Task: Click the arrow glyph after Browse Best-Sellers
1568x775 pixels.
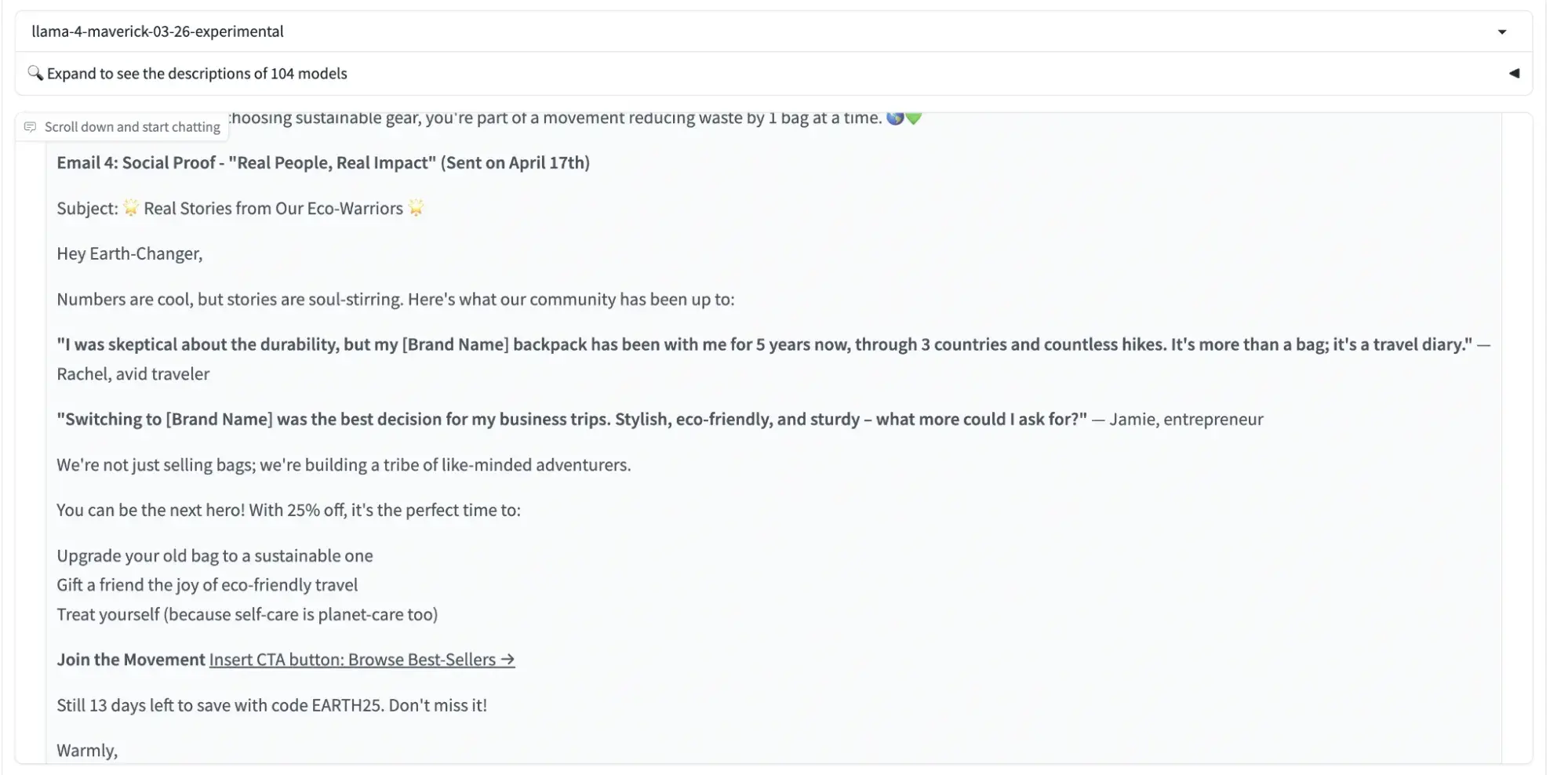Action: pos(507,659)
